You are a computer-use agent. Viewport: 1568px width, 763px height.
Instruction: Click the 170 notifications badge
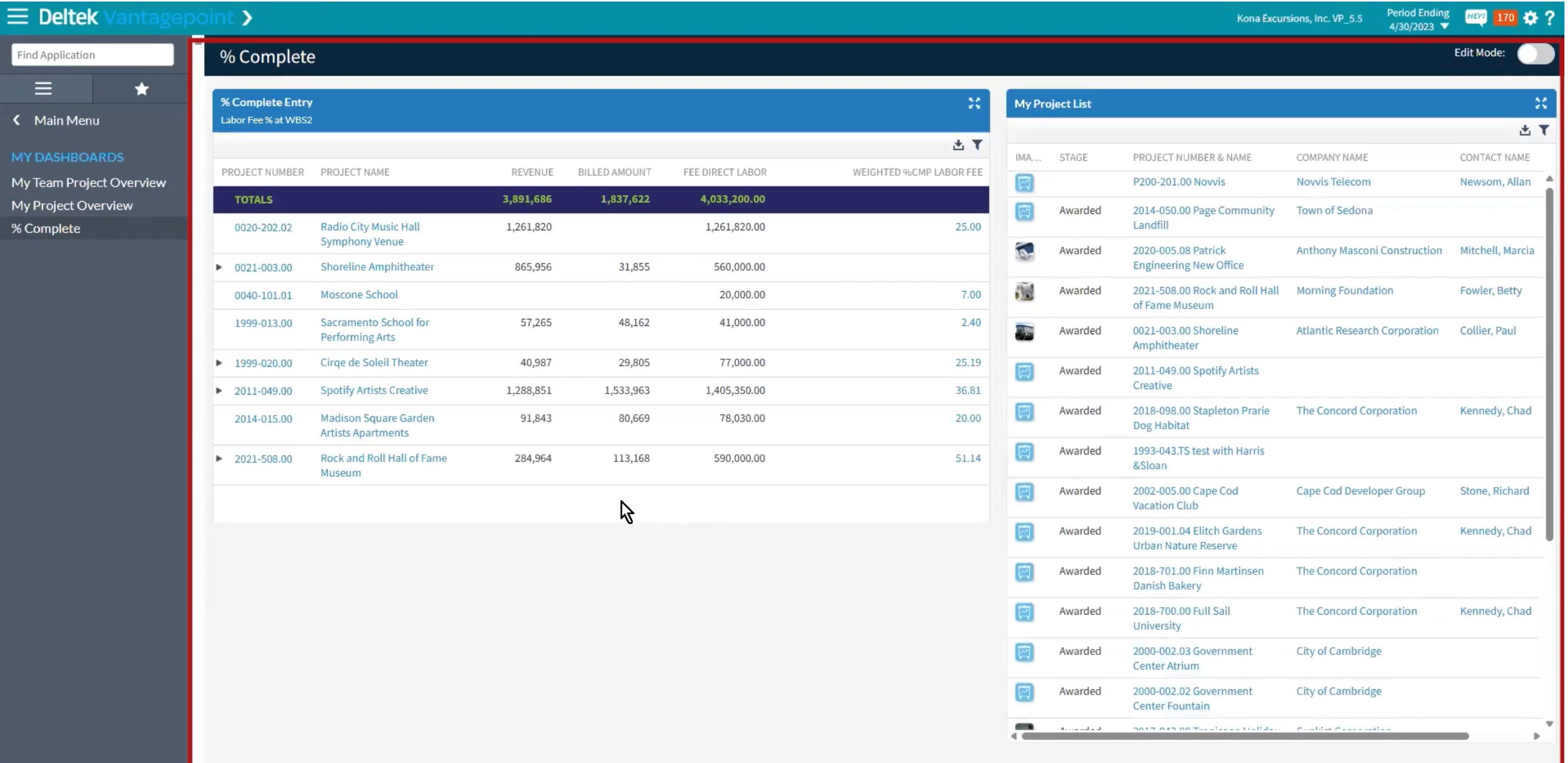pos(1505,18)
